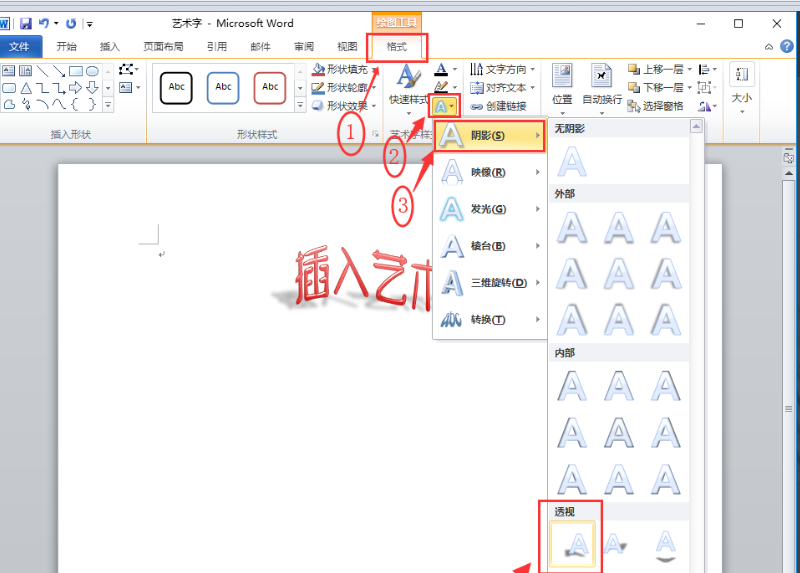The width and height of the screenshot is (800, 573).
Task: Open the 邮件 ribbon tab
Action: click(260, 46)
